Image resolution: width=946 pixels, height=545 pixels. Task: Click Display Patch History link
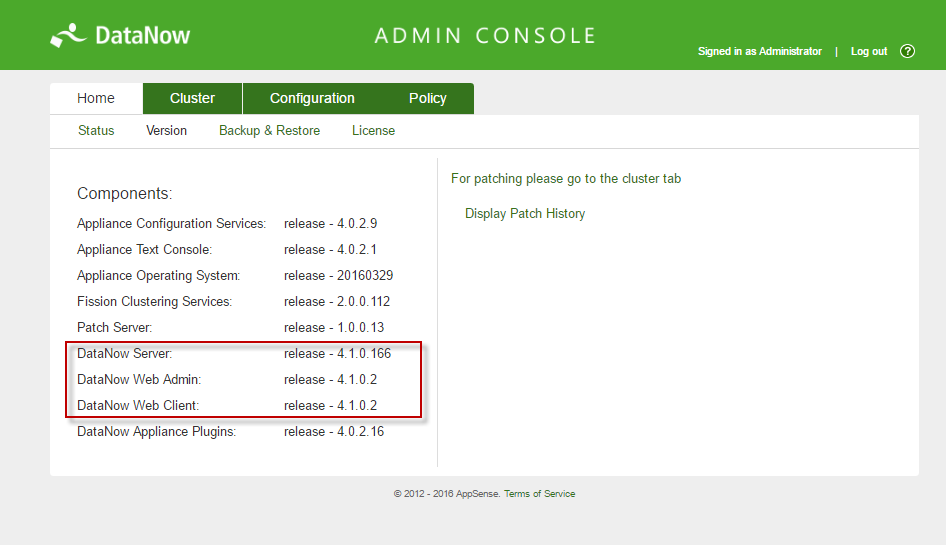tap(525, 214)
